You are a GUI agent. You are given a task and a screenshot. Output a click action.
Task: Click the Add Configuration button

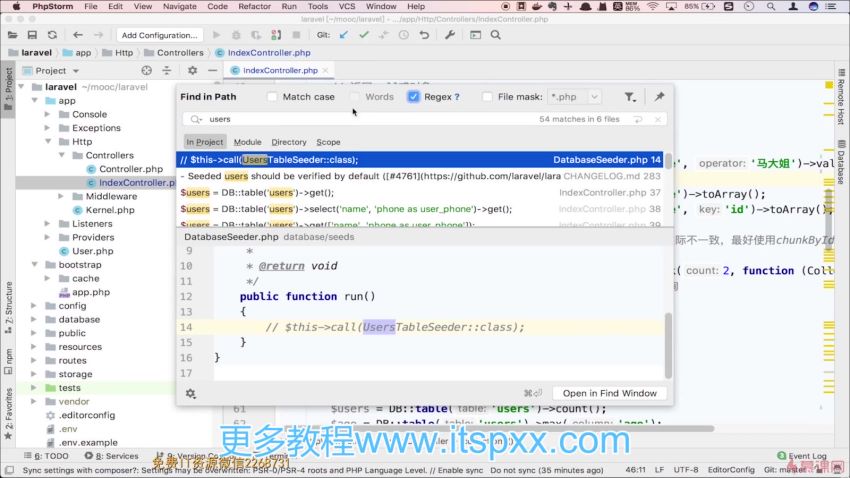[159, 35]
